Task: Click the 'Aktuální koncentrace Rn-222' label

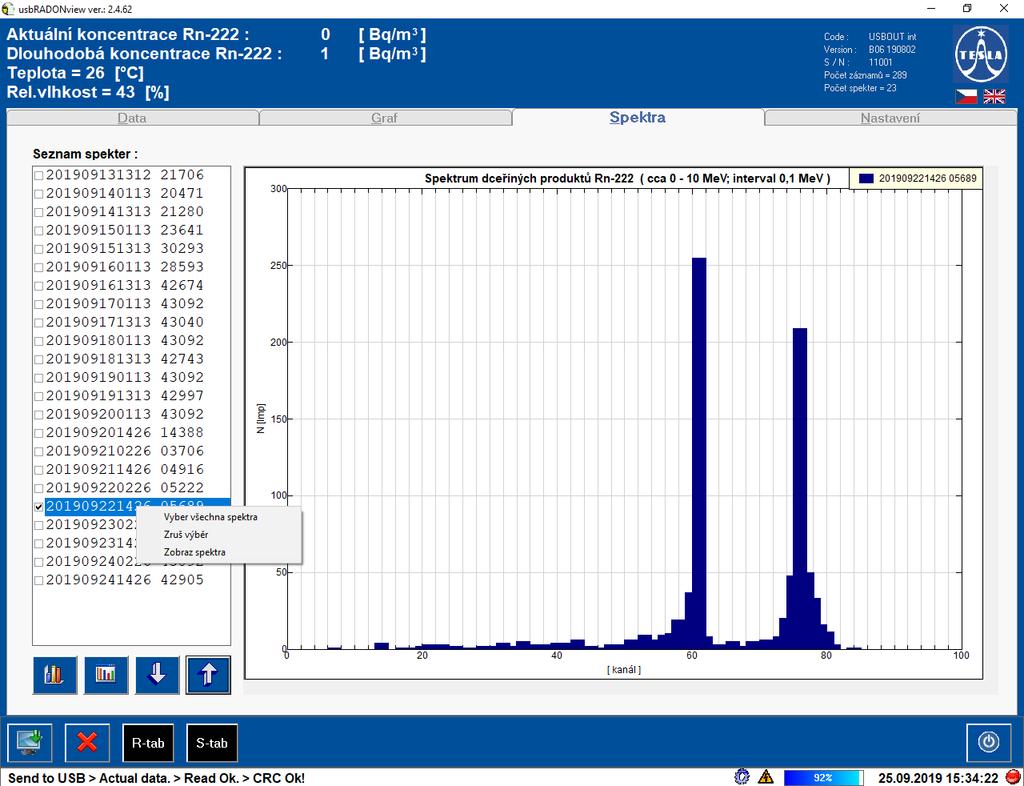Action: point(128,35)
